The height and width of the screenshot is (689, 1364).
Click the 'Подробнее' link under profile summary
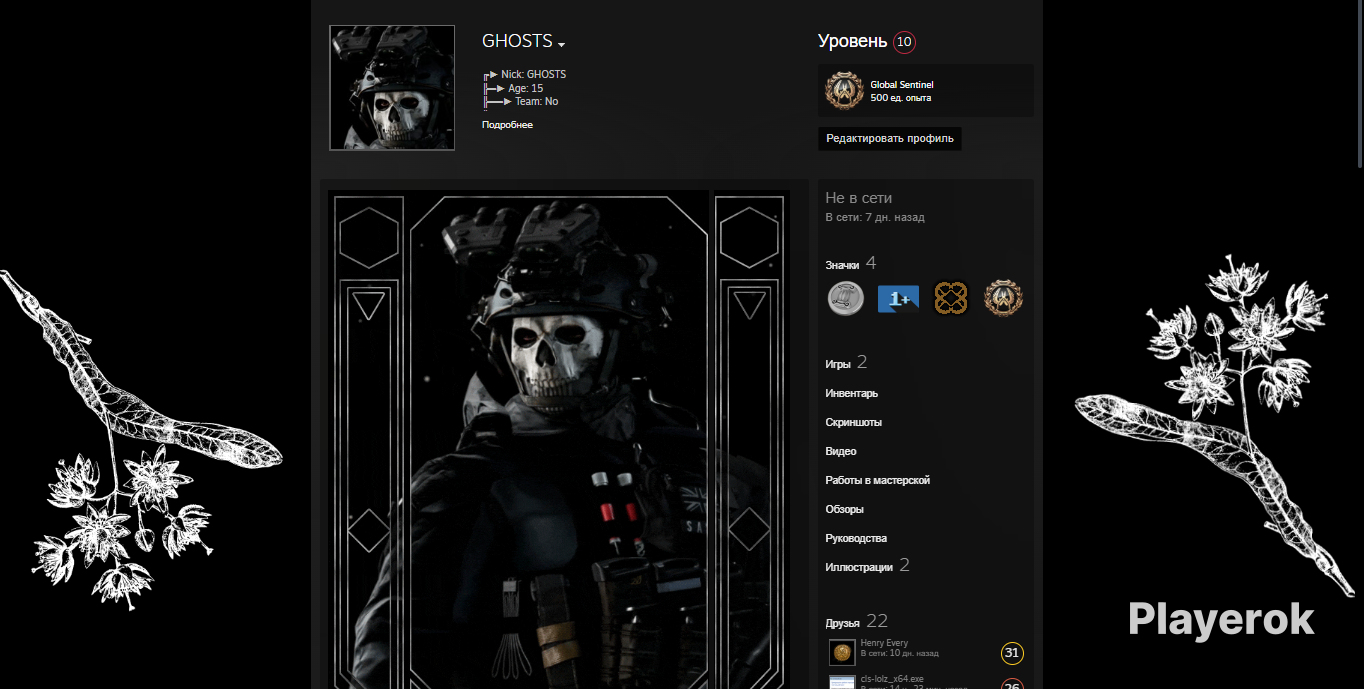pyautogui.click(x=507, y=125)
